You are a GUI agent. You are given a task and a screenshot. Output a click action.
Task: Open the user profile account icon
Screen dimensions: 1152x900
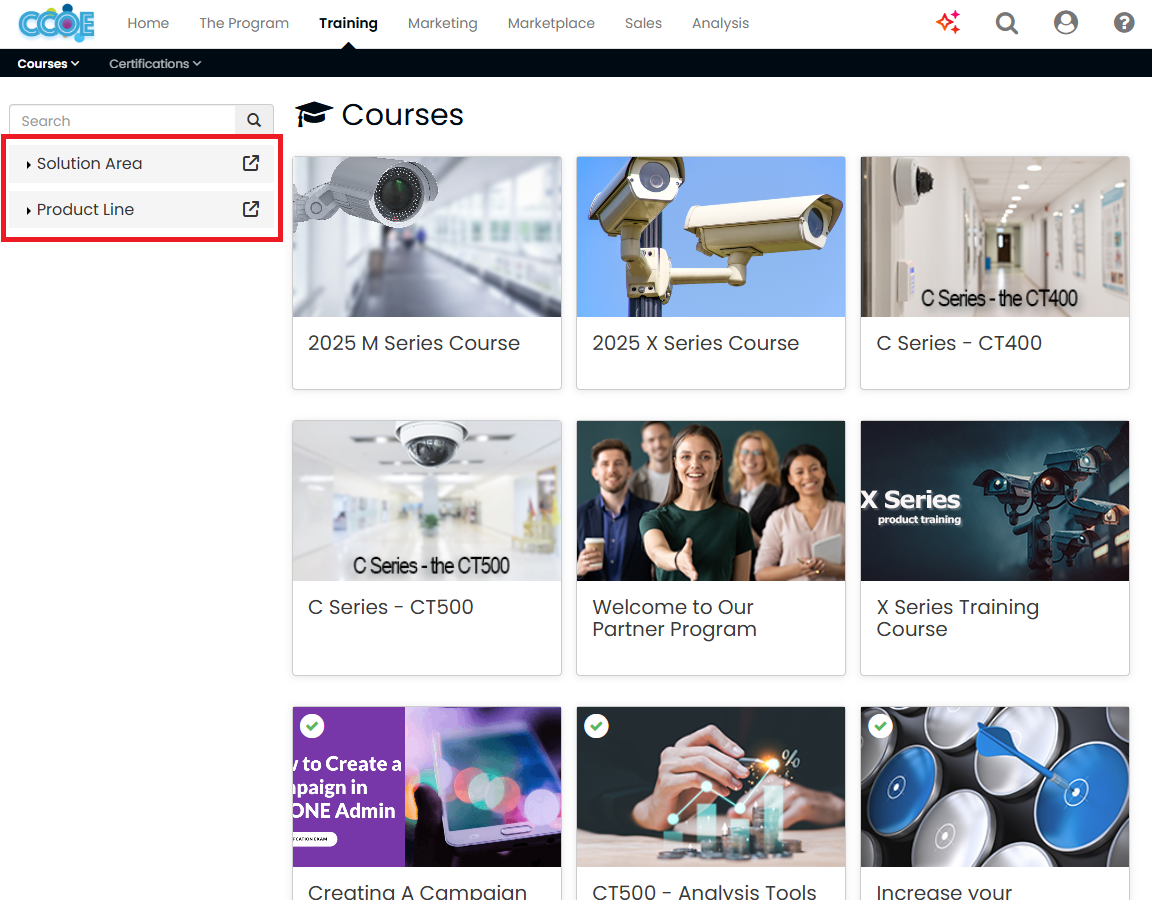coord(1066,22)
